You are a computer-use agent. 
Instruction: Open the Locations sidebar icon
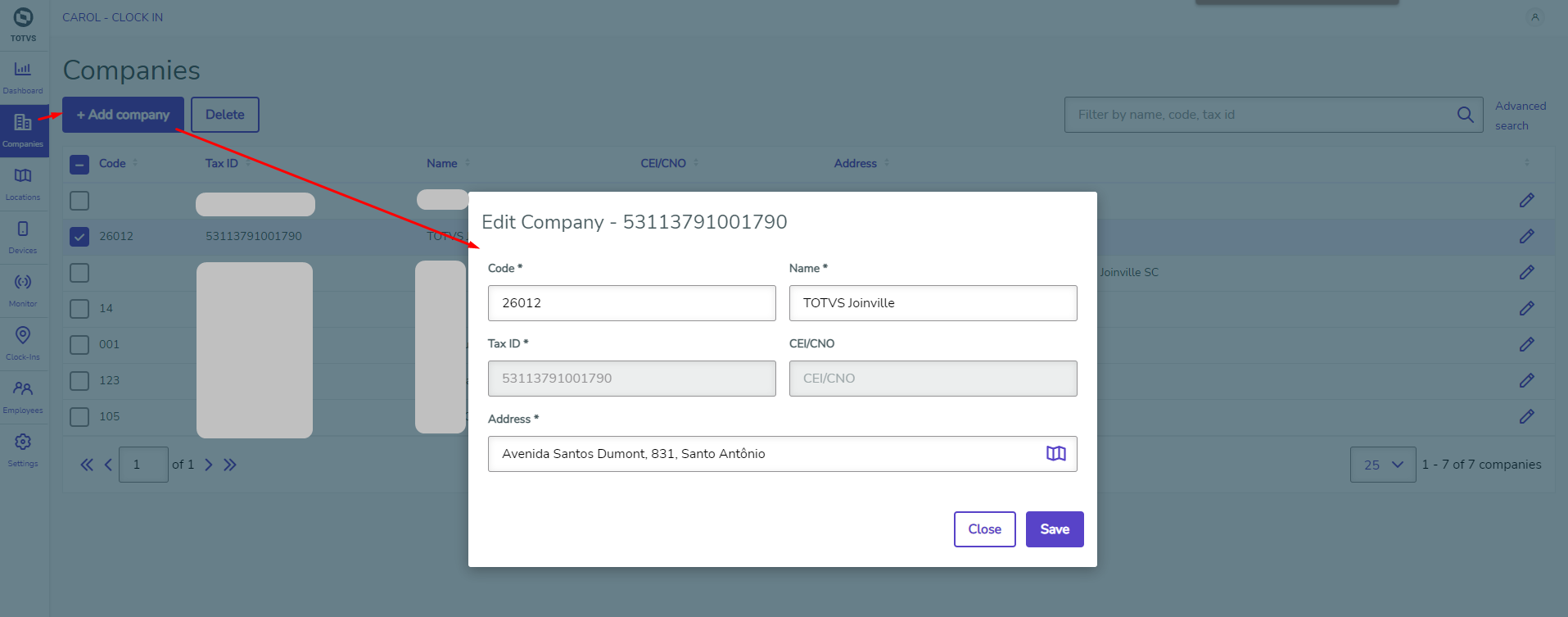(23, 183)
